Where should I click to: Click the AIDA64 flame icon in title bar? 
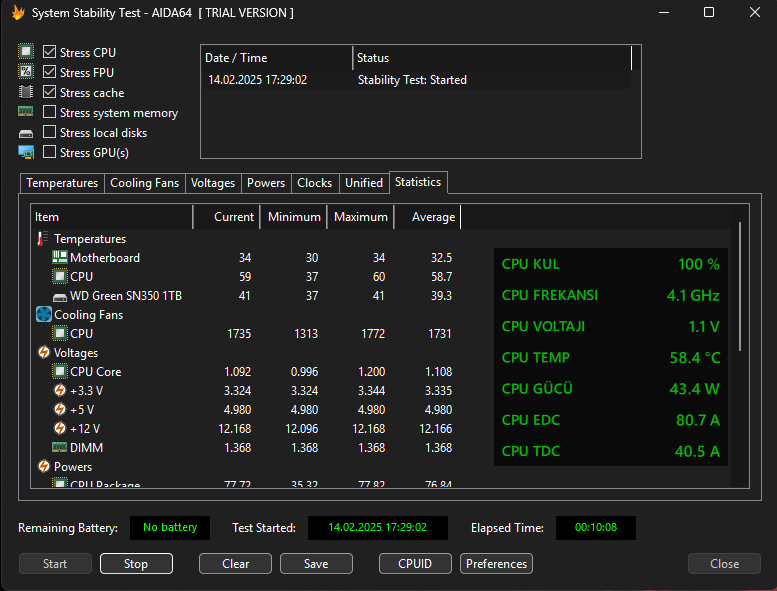point(18,12)
